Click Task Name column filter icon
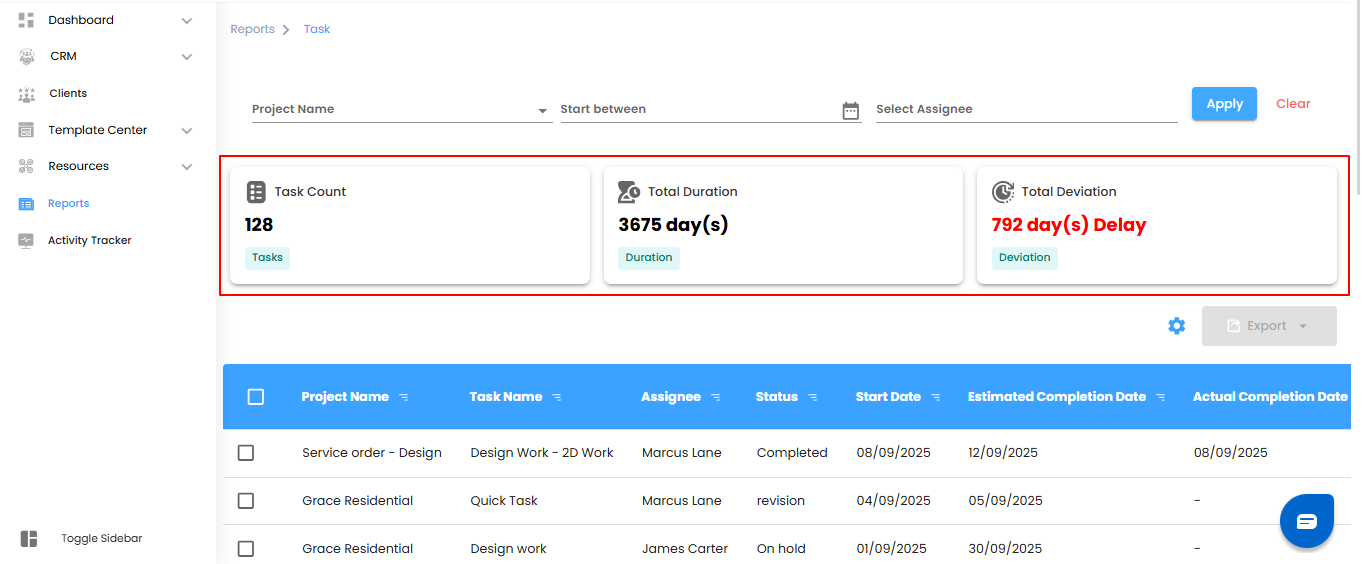Image resolution: width=1365 pixels, height=564 pixels. pos(557,398)
